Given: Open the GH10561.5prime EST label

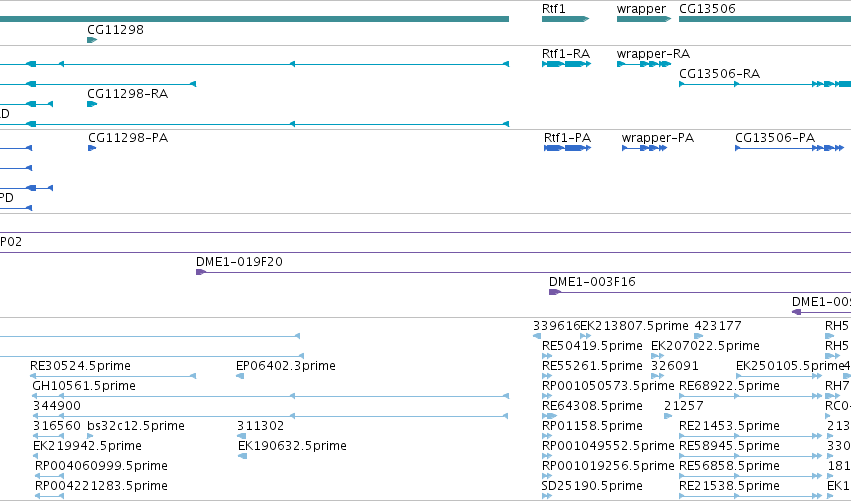Looking at the screenshot, I should pyautogui.click(x=84, y=386).
